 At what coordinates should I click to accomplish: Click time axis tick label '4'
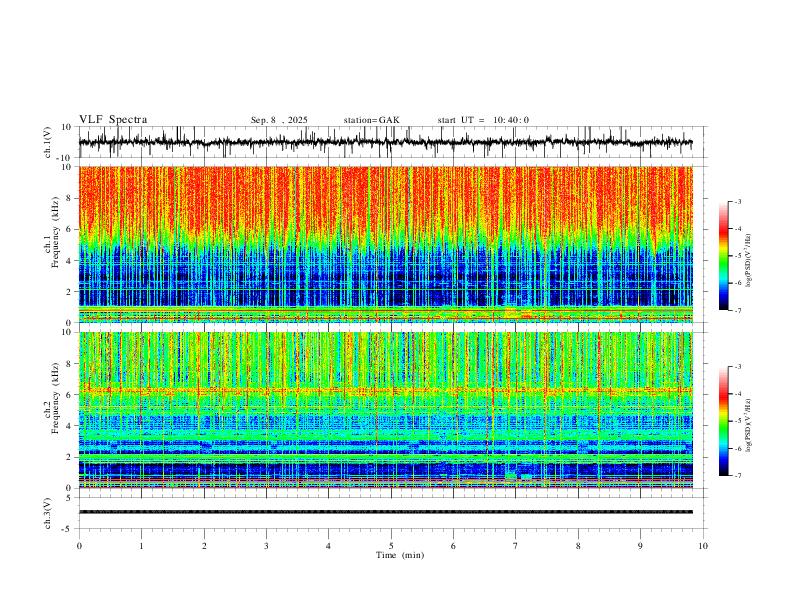pos(328,546)
